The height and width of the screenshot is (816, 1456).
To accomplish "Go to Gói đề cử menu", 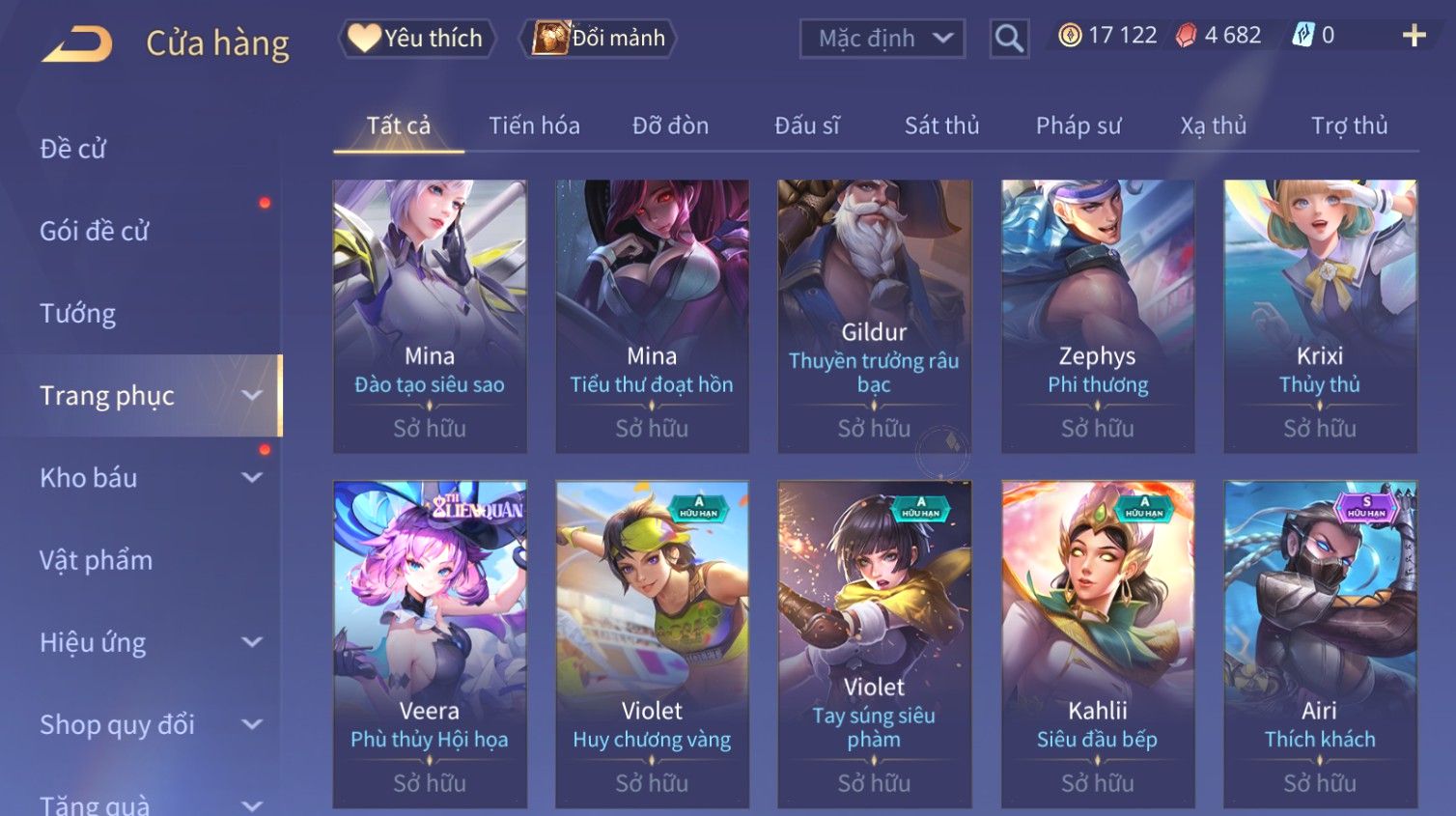I will (95, 232).
